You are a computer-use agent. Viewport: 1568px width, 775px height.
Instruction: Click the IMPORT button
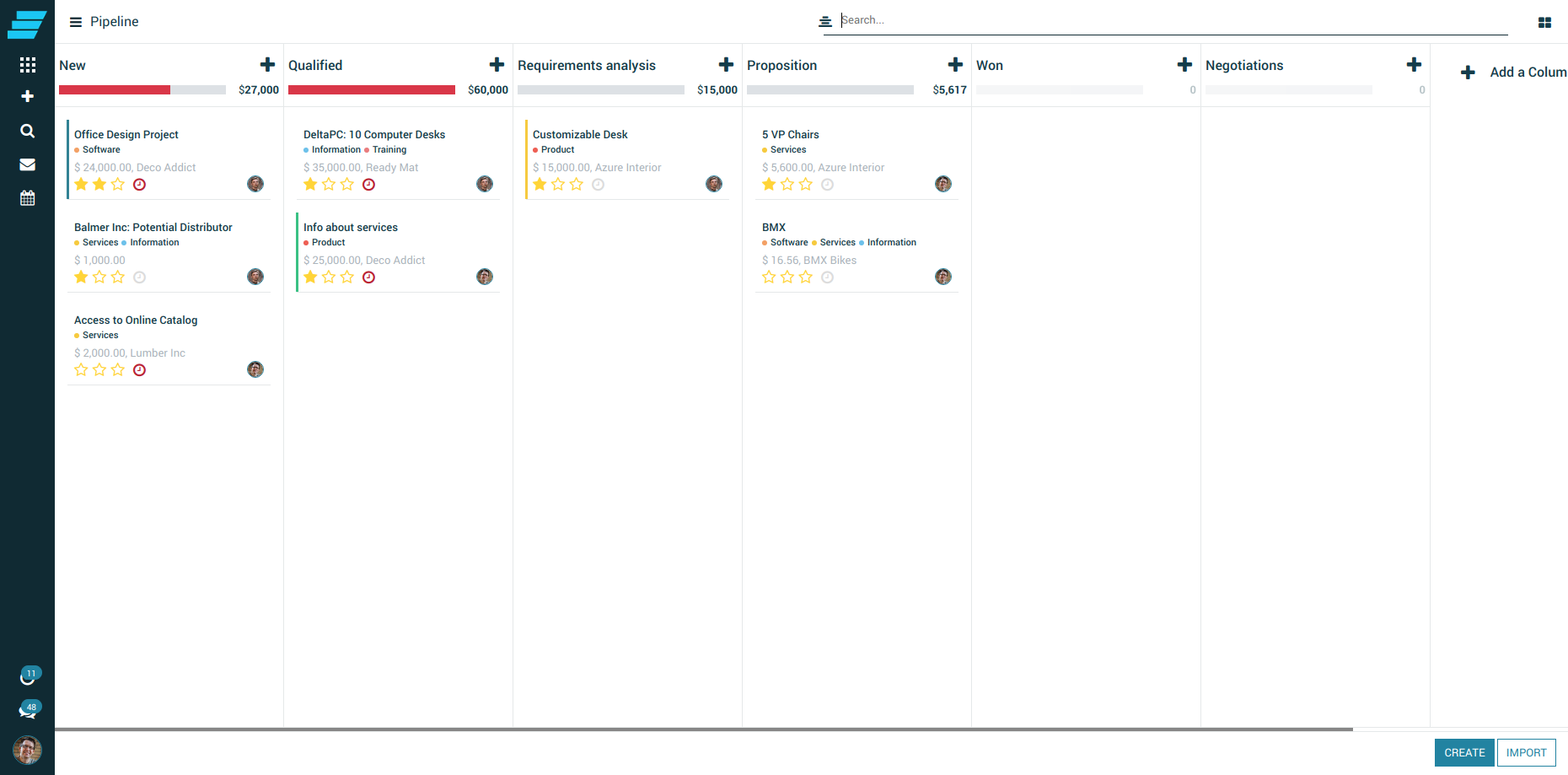coord(1526,753)
